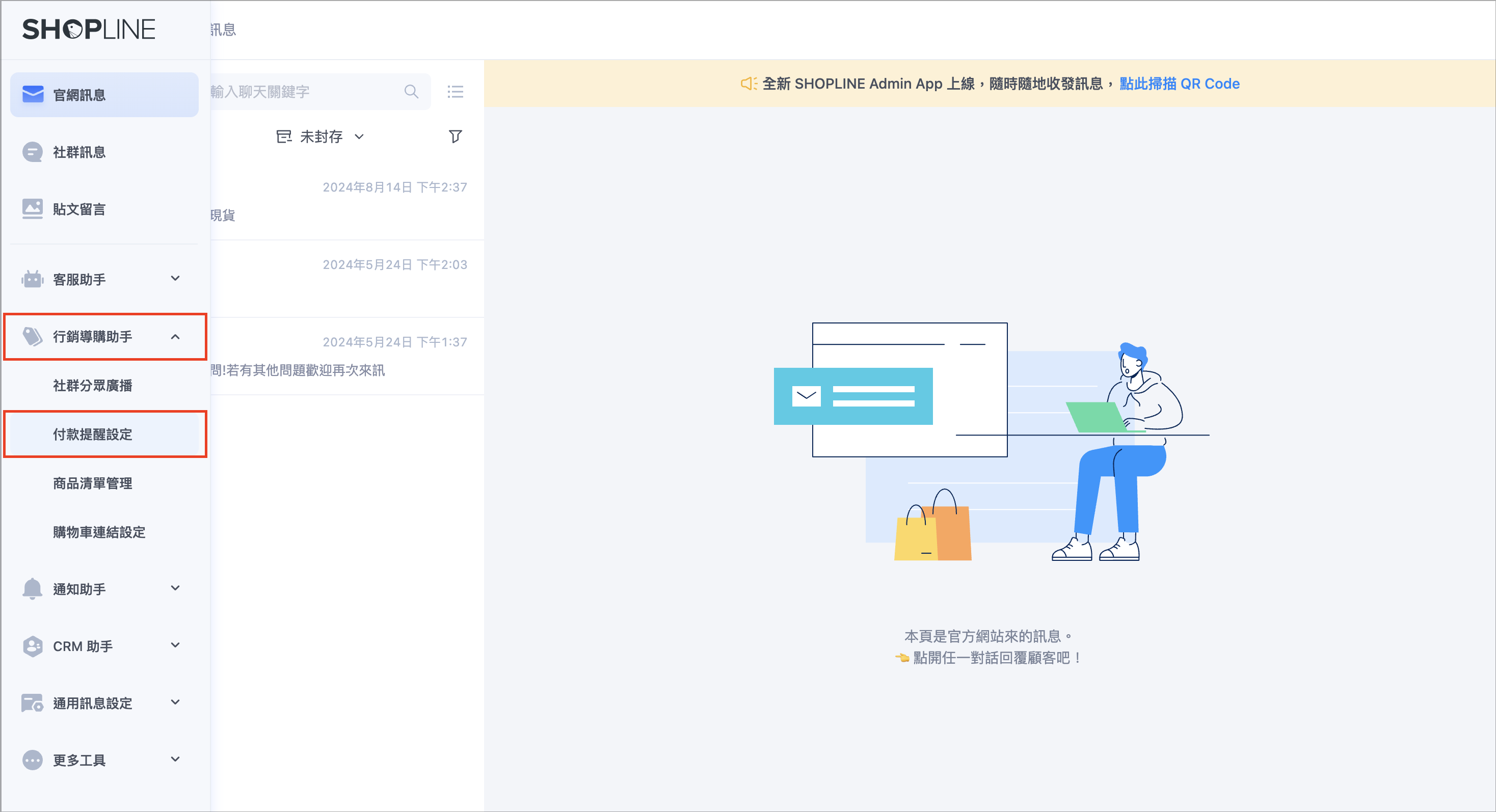Click the 更多工具 label
This screenshot has width=1496, height=812.
tap(79, 760)
